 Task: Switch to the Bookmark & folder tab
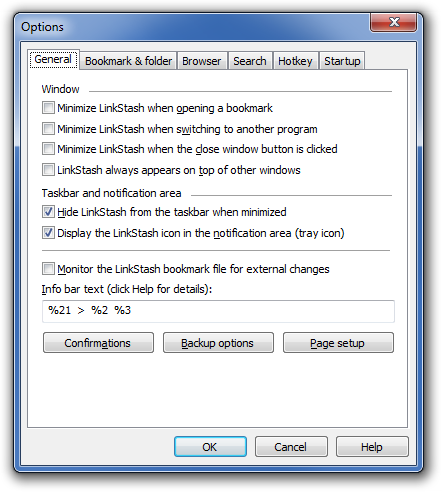point(128,61)
